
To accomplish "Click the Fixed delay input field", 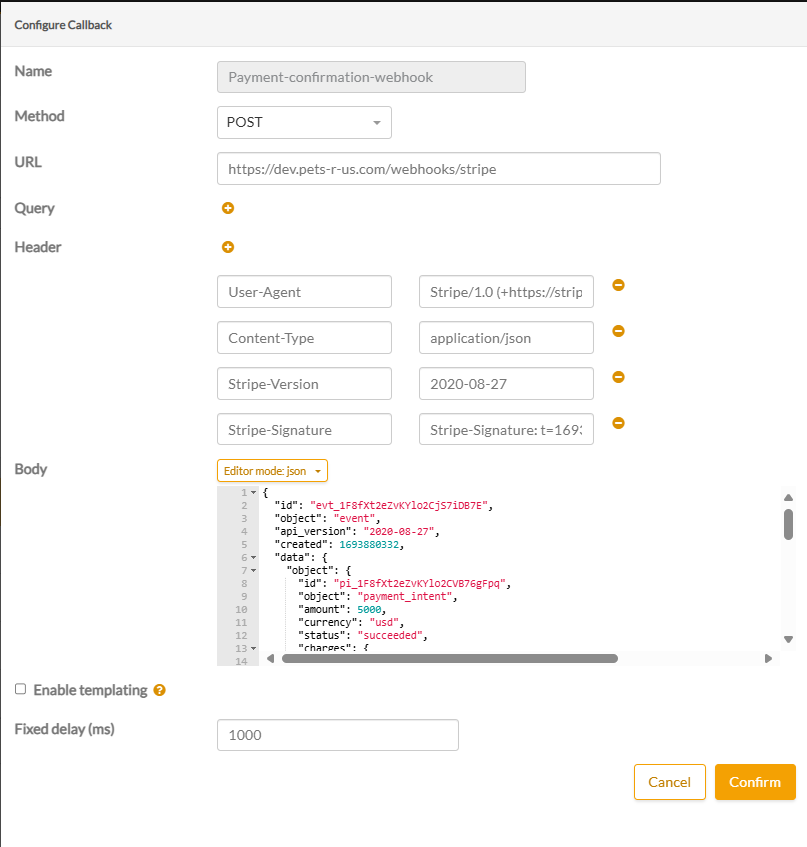I will coord(337,735).
